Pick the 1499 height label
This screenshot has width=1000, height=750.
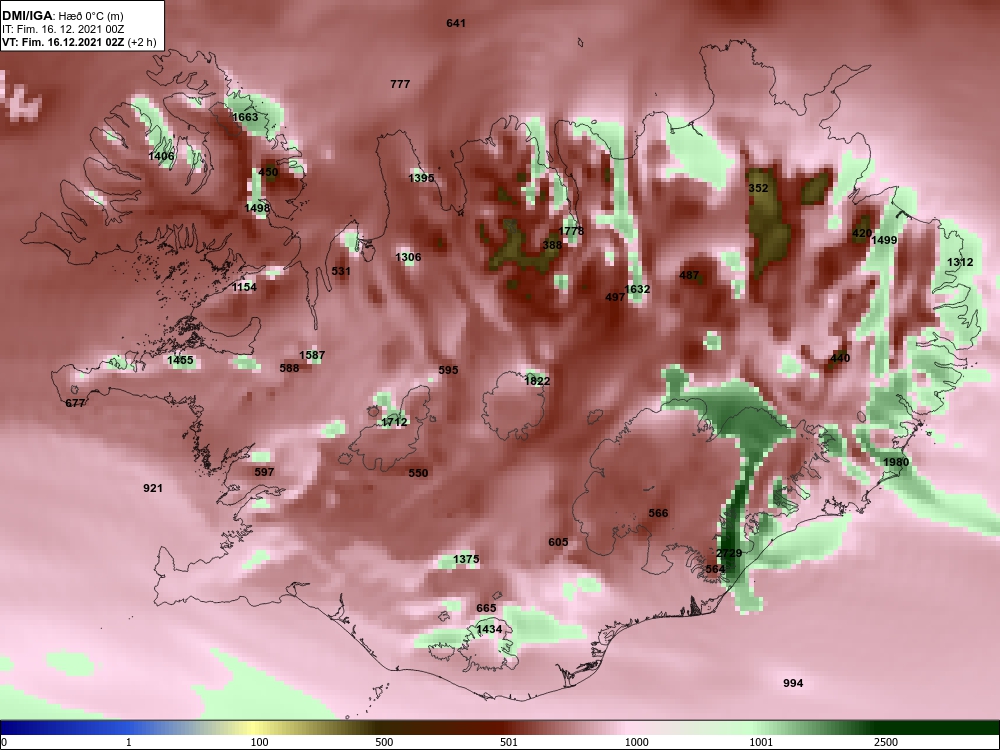[x=884, y=240]
